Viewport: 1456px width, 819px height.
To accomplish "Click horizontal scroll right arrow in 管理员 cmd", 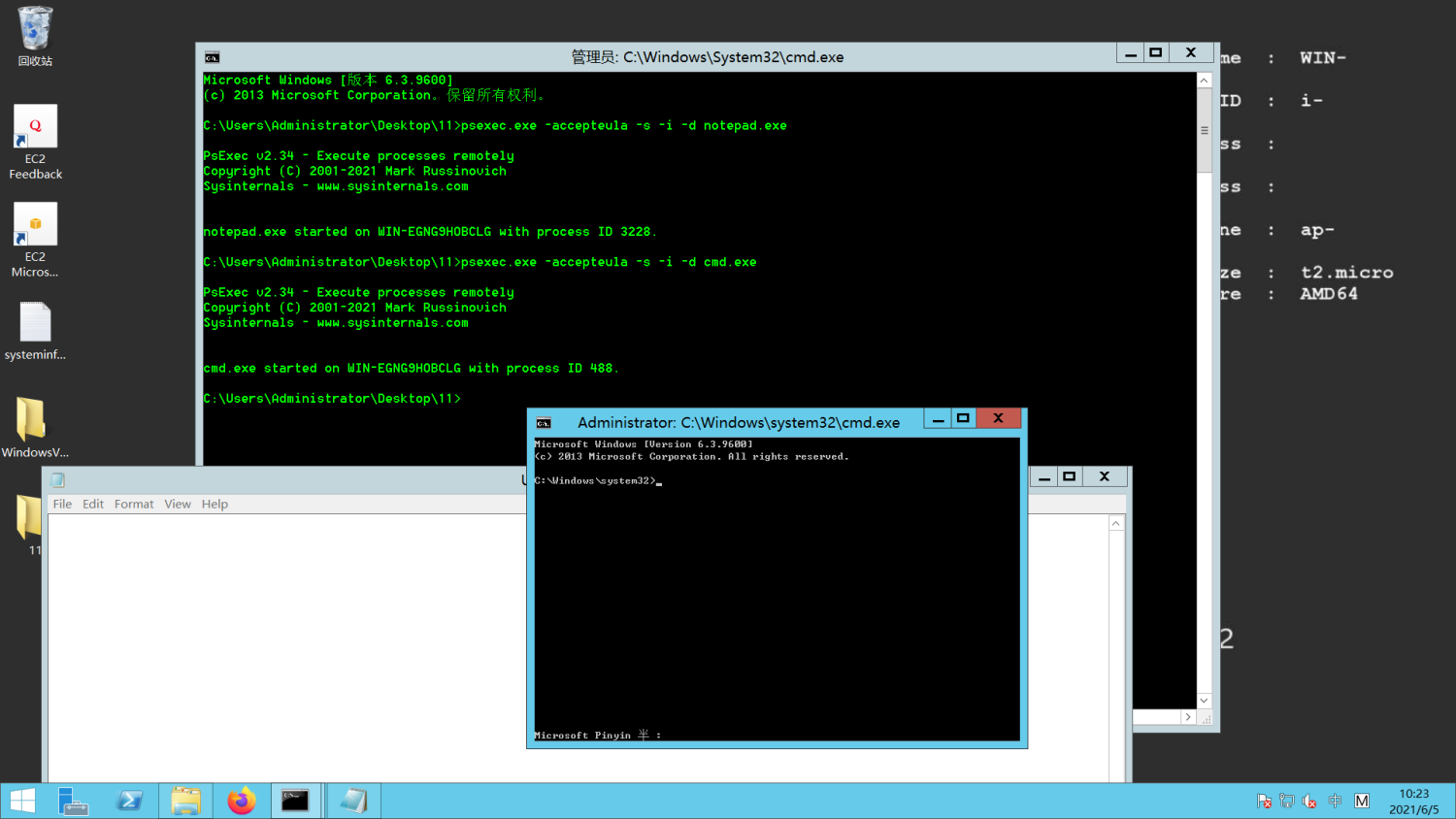I will coord(1188,717).
